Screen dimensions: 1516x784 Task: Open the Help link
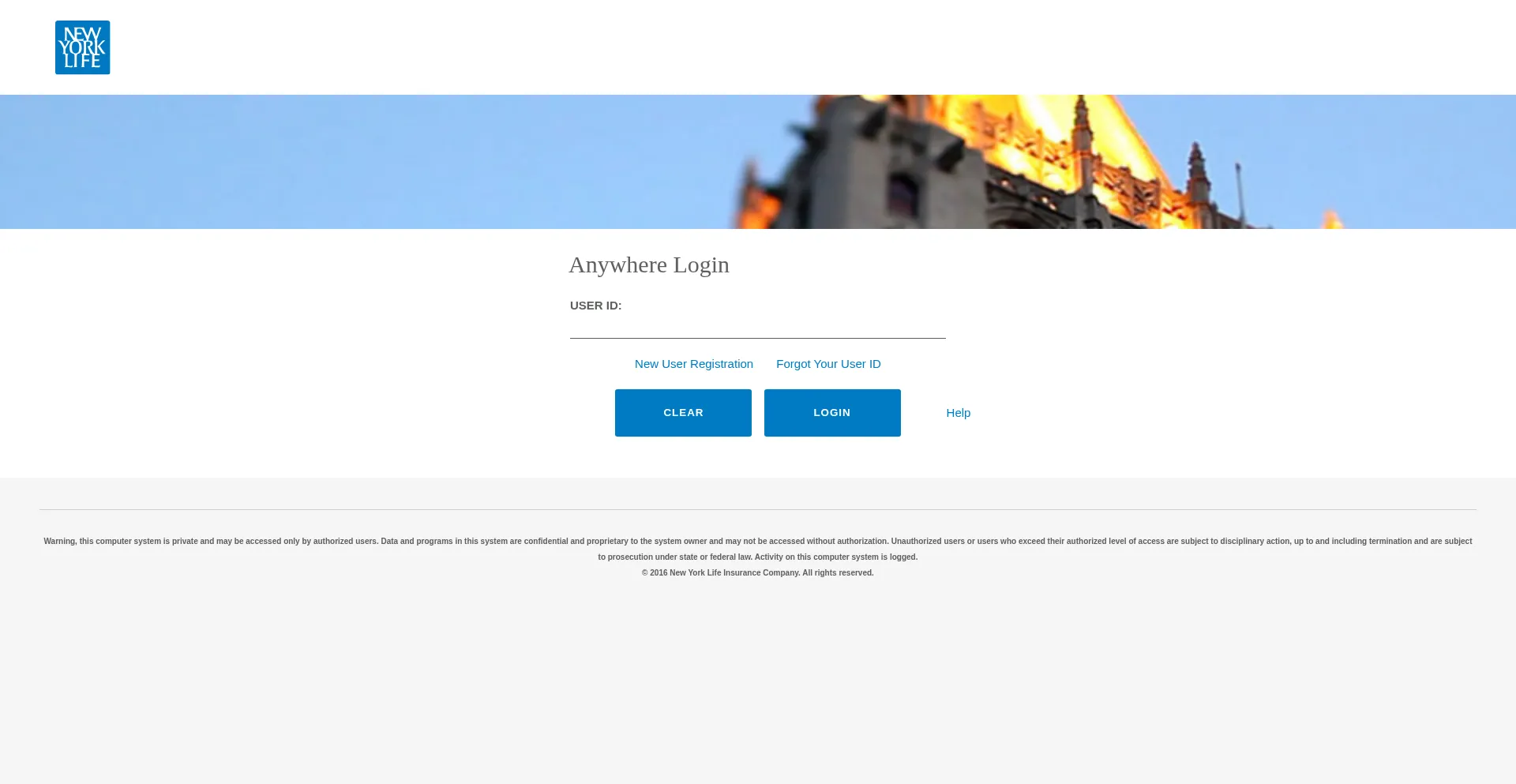(x=958, y=413)
